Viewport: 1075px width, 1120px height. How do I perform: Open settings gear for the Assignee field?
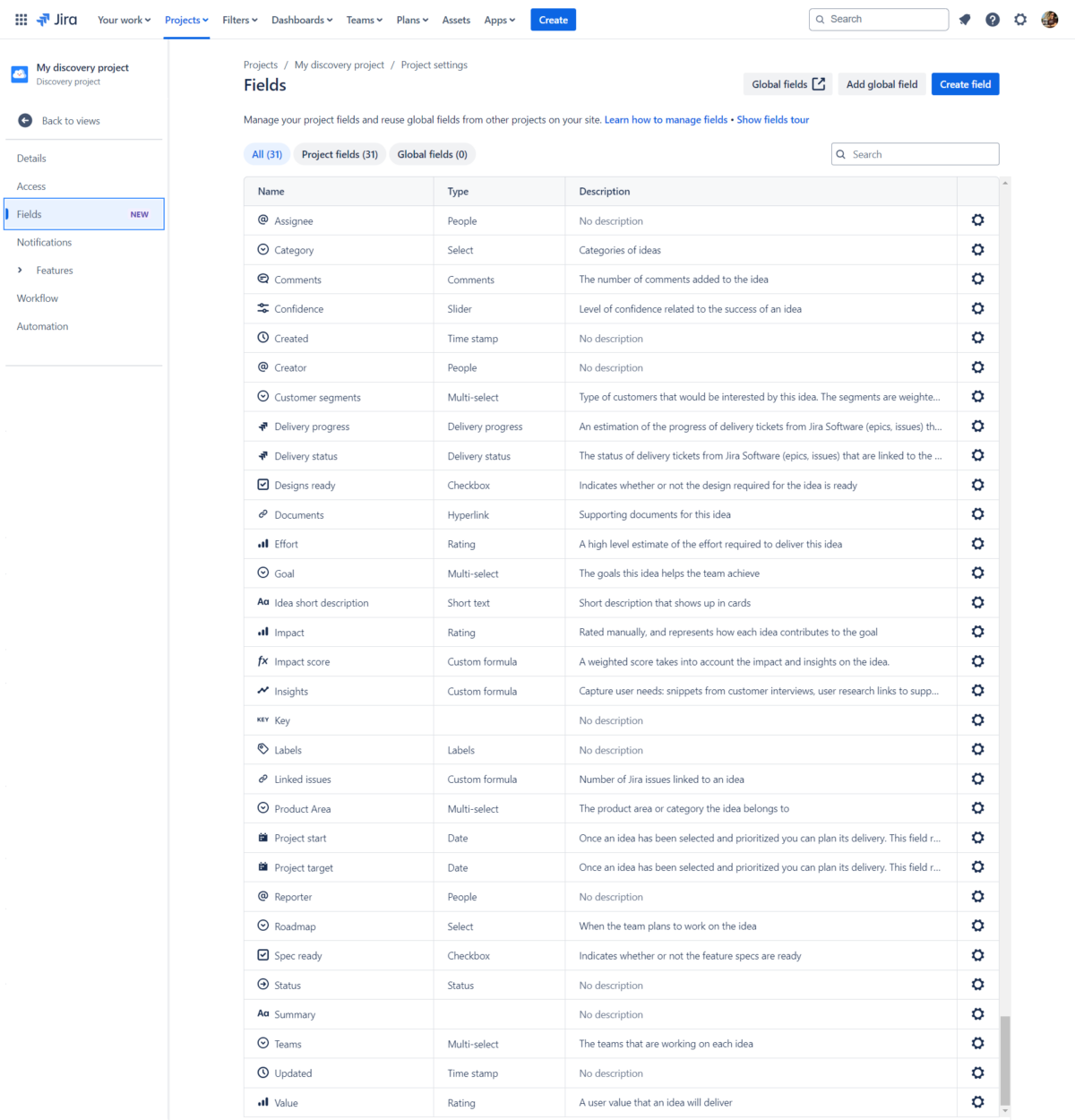[x=977, y=220]
